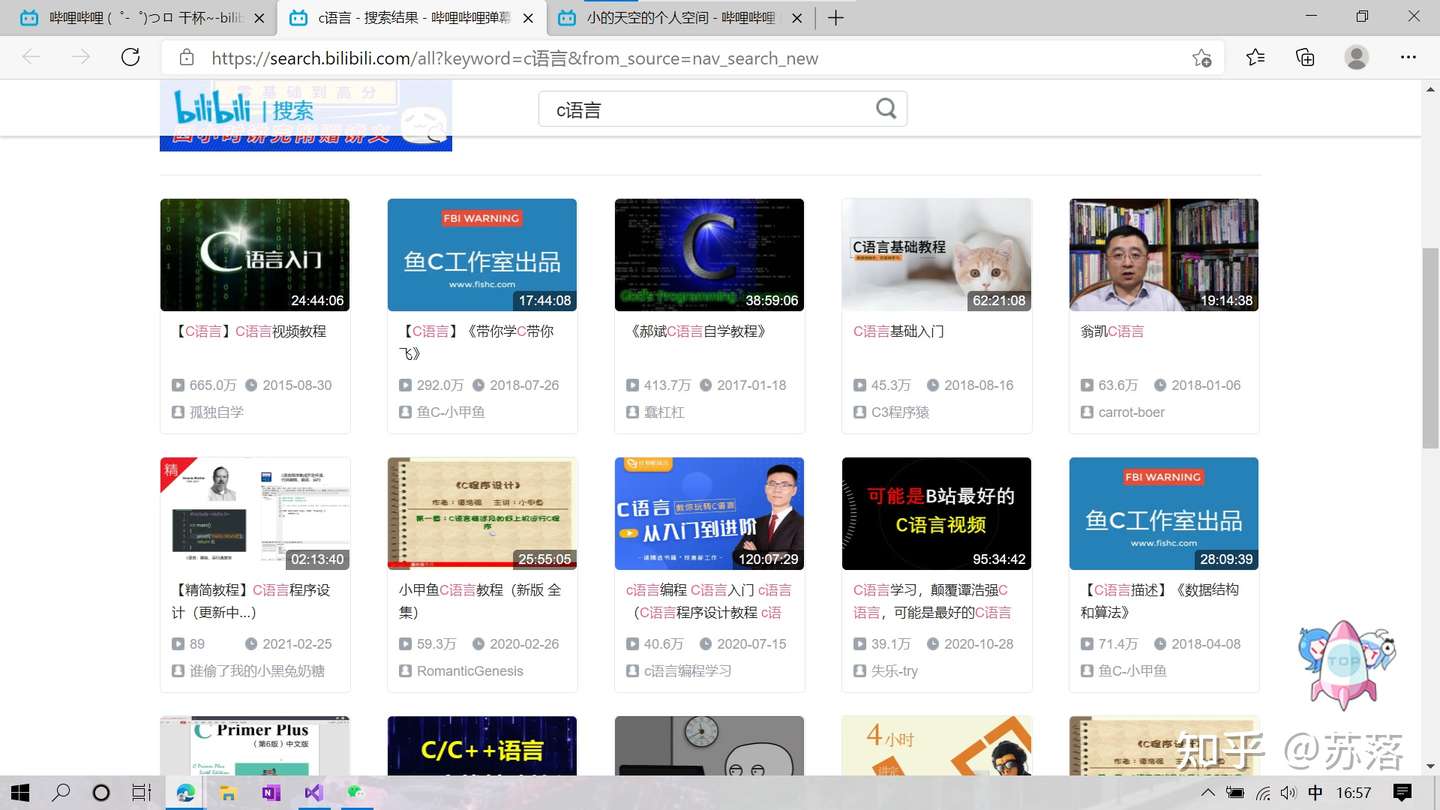
Task: Visit uploader carrot-boer's page
Action: coord(1131,412)
